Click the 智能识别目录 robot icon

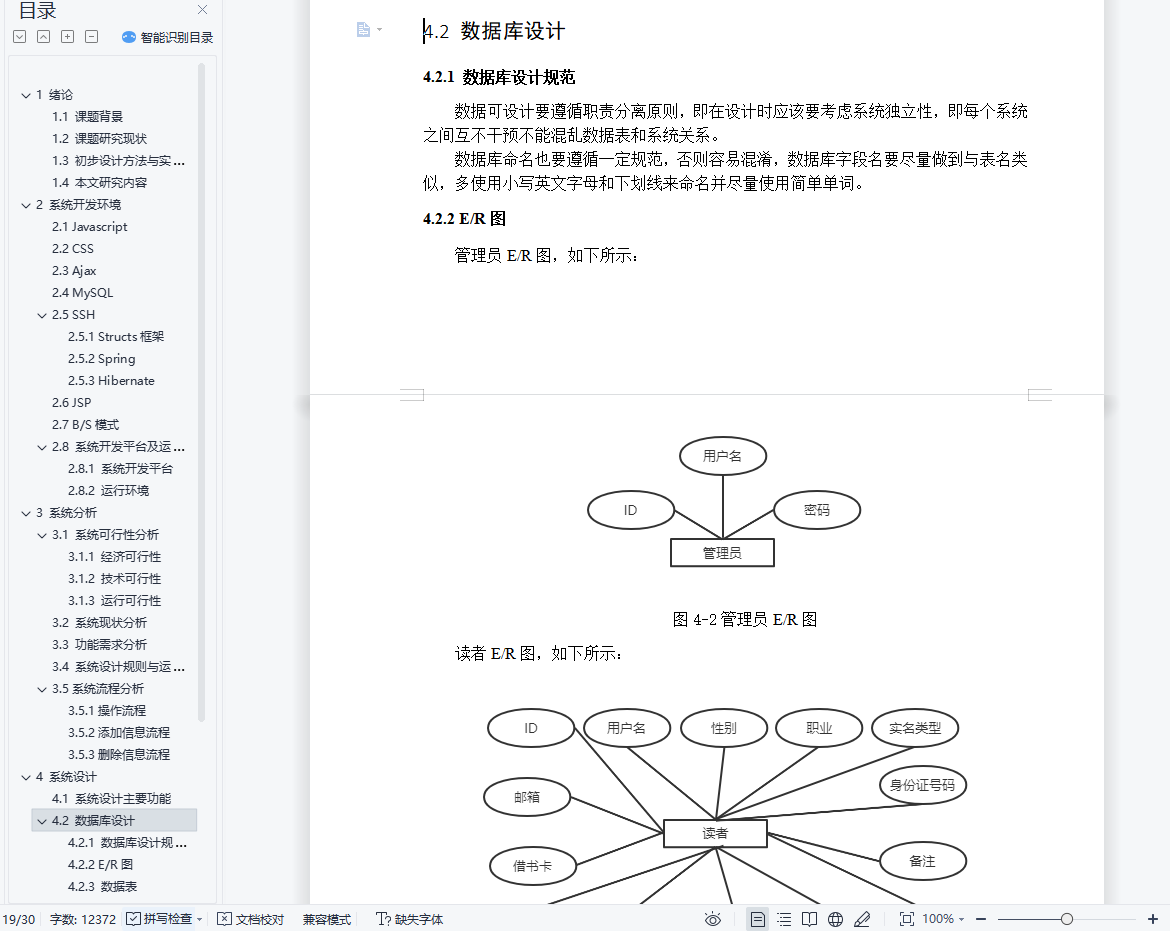click(x=128, y=37)
